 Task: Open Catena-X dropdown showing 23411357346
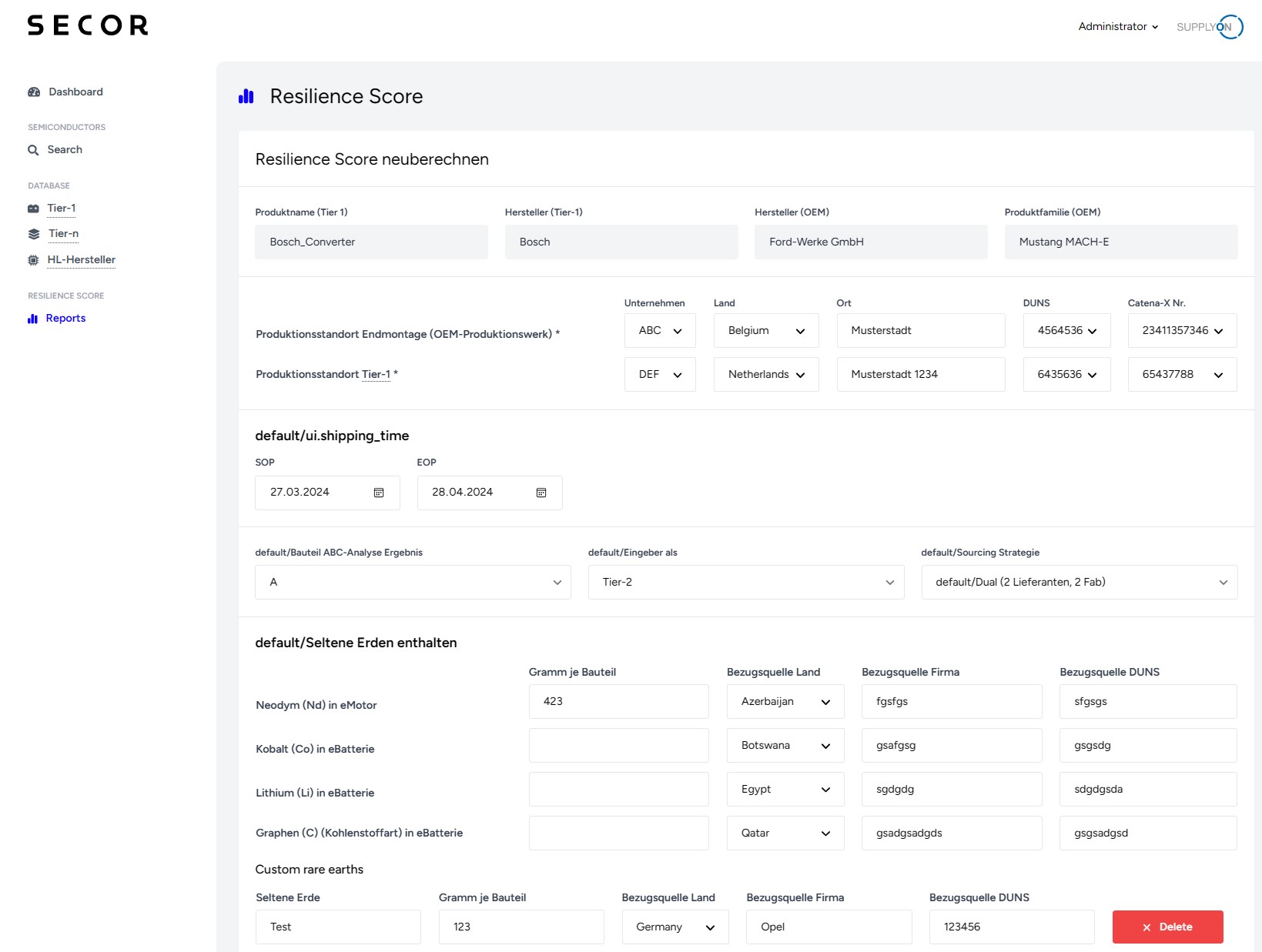1183,331
